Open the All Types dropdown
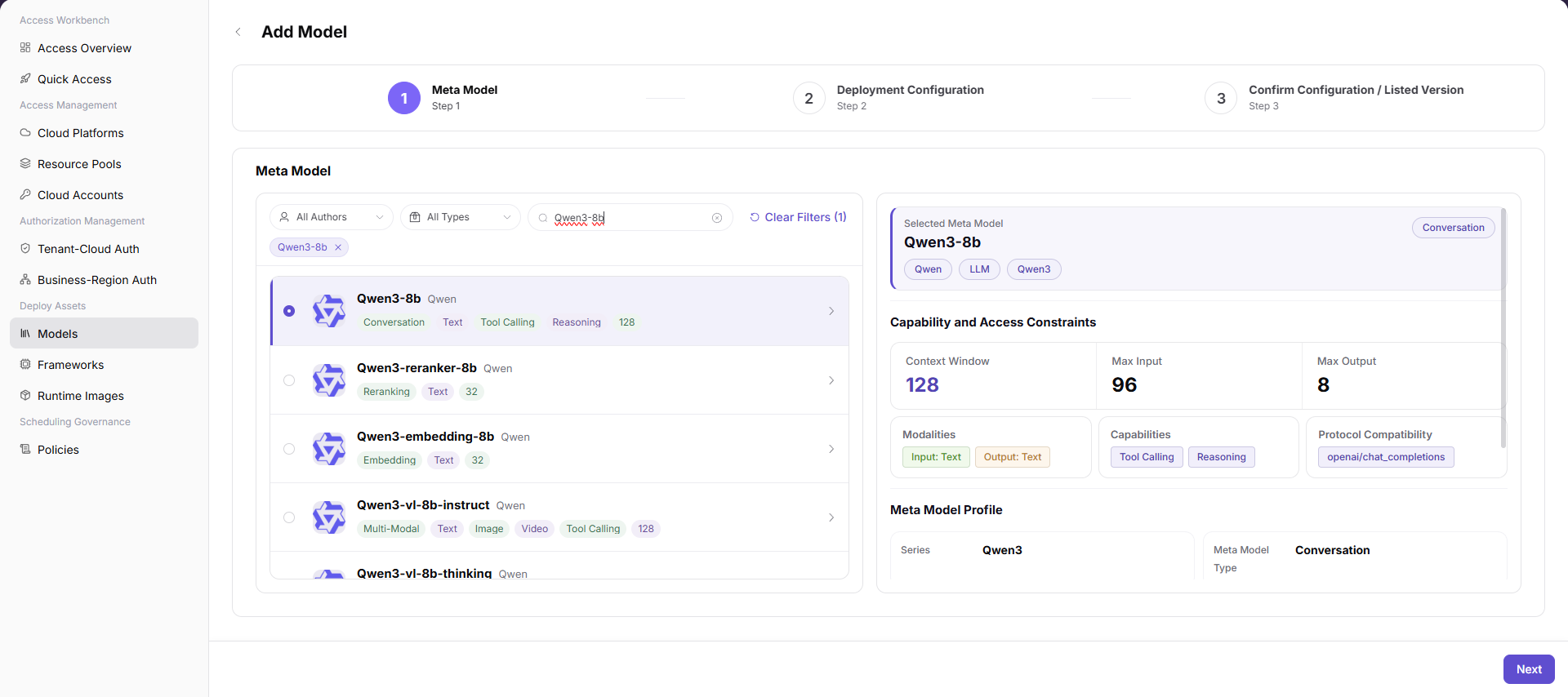The image size is (1568, 697). coord(461,217)
